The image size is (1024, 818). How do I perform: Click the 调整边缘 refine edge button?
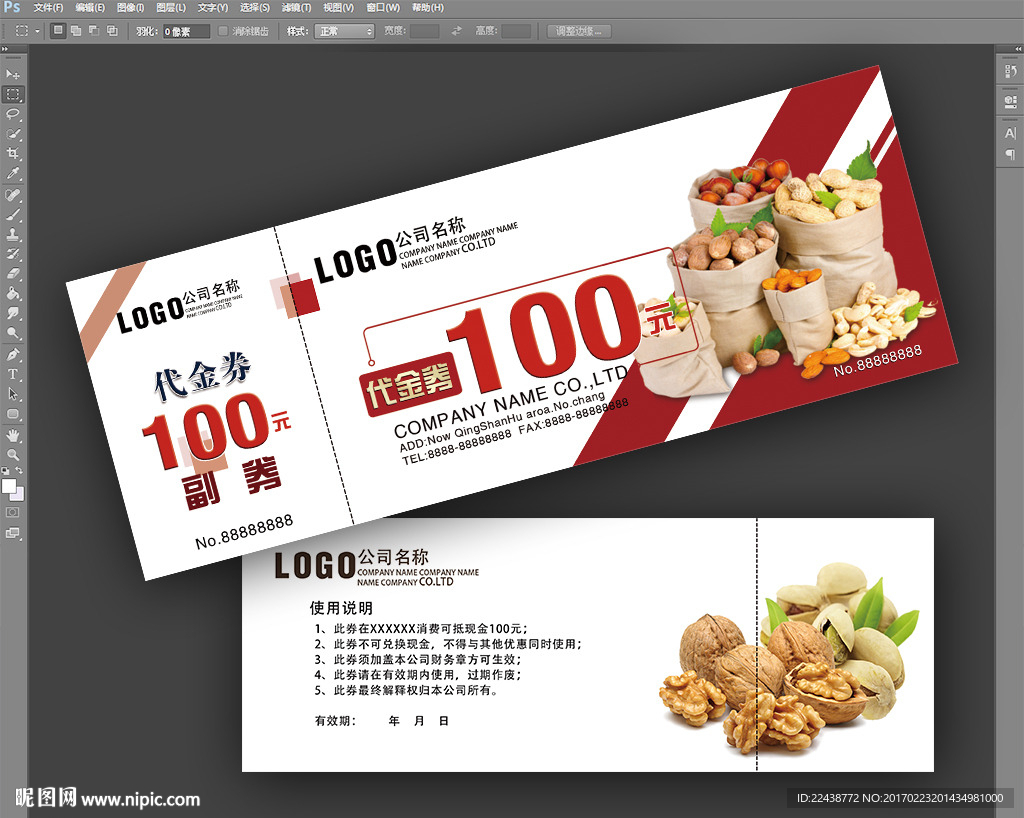pyautogui.click(x=579, y=31)
